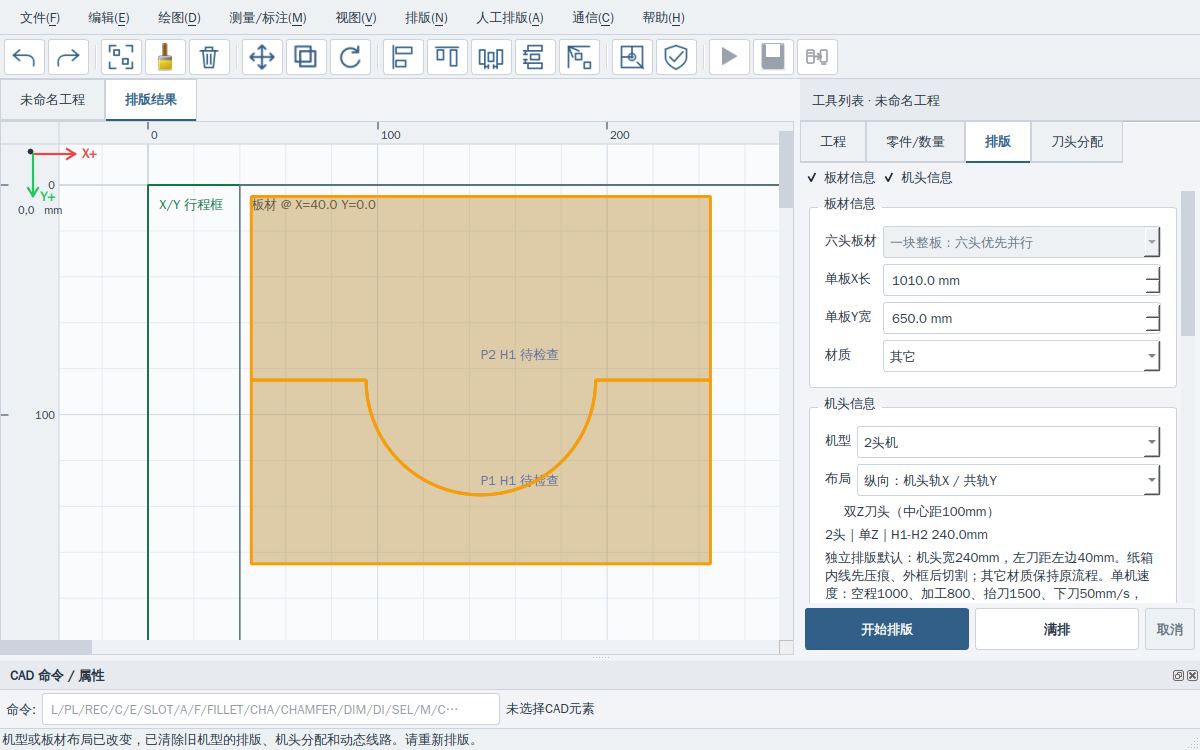Toggle the 机头信息 checkbox
This screenshot has height=750, width=1200.
pyautogui.click(x=918, y=178)
